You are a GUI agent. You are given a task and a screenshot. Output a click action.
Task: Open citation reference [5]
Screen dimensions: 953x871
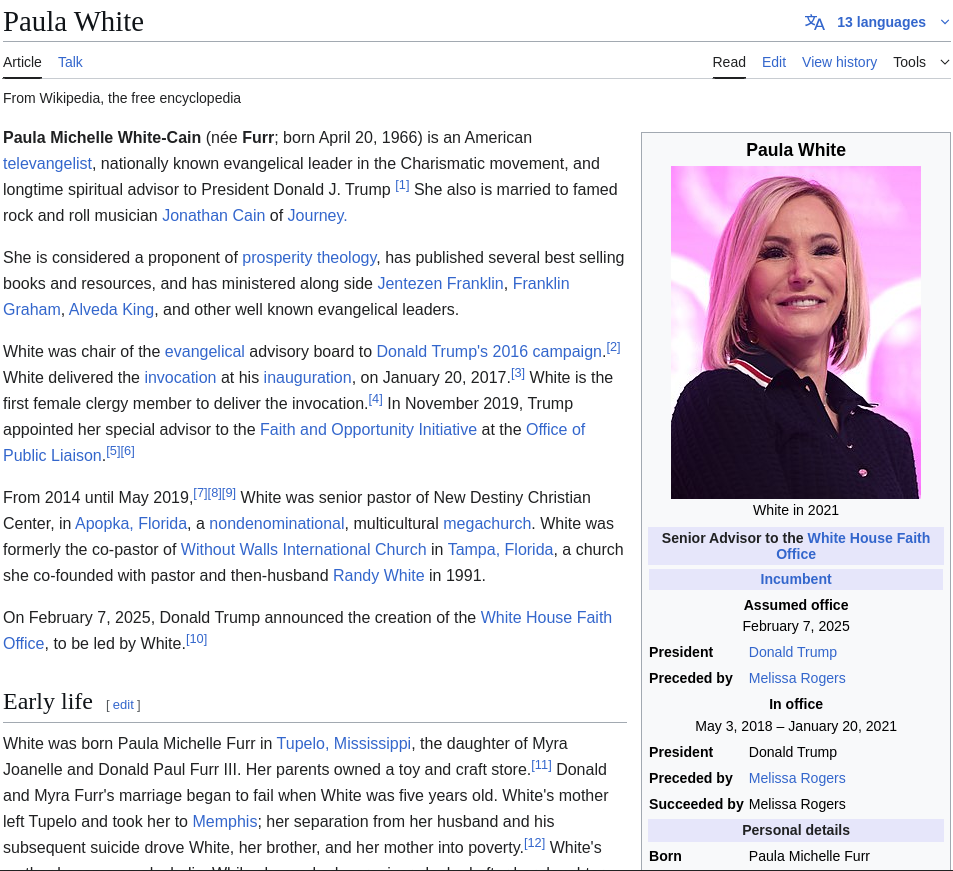pos(113,452)
